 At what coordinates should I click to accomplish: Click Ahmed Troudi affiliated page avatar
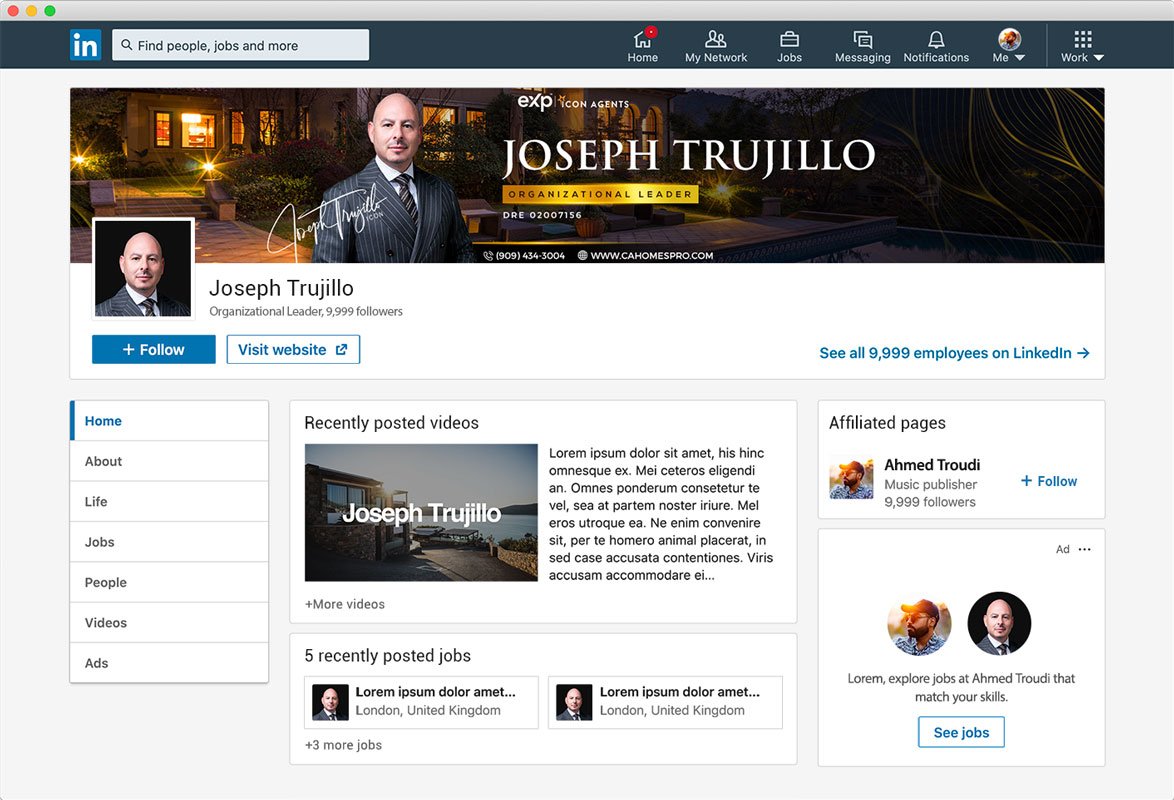coord(851,479)
